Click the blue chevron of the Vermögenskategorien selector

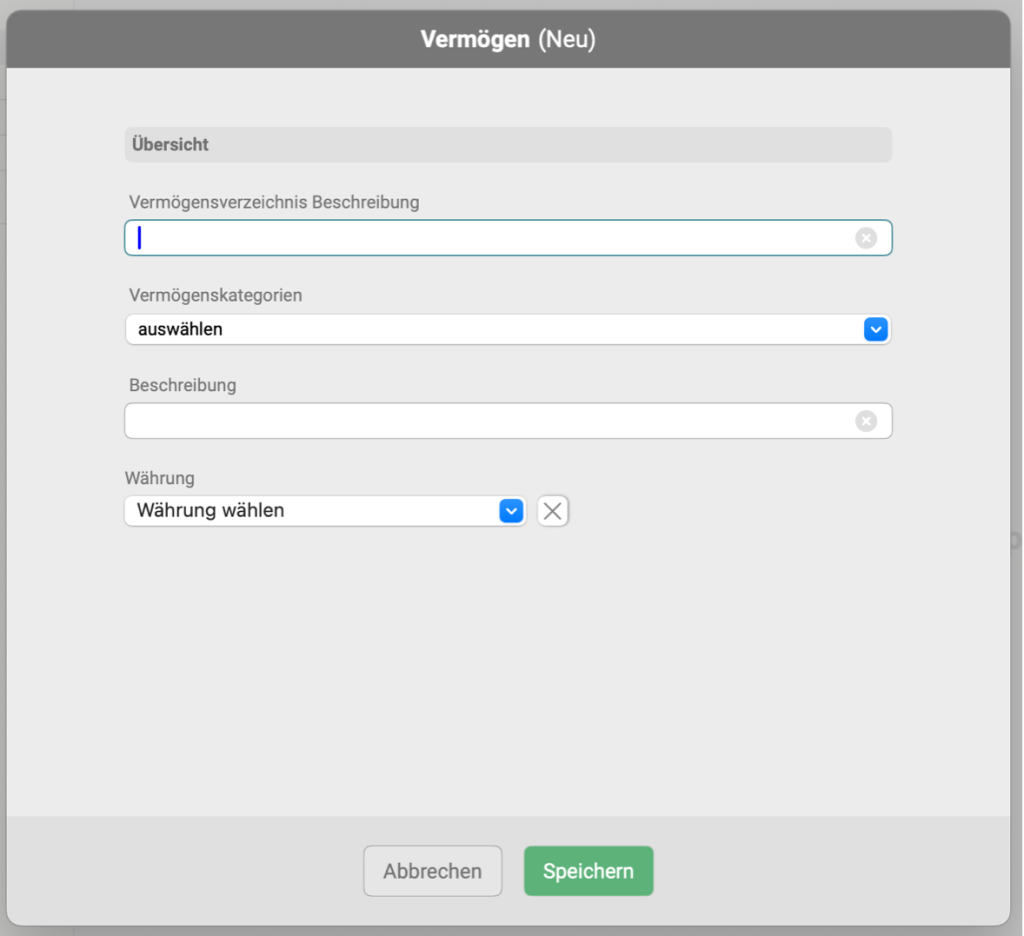coord(875,329)
